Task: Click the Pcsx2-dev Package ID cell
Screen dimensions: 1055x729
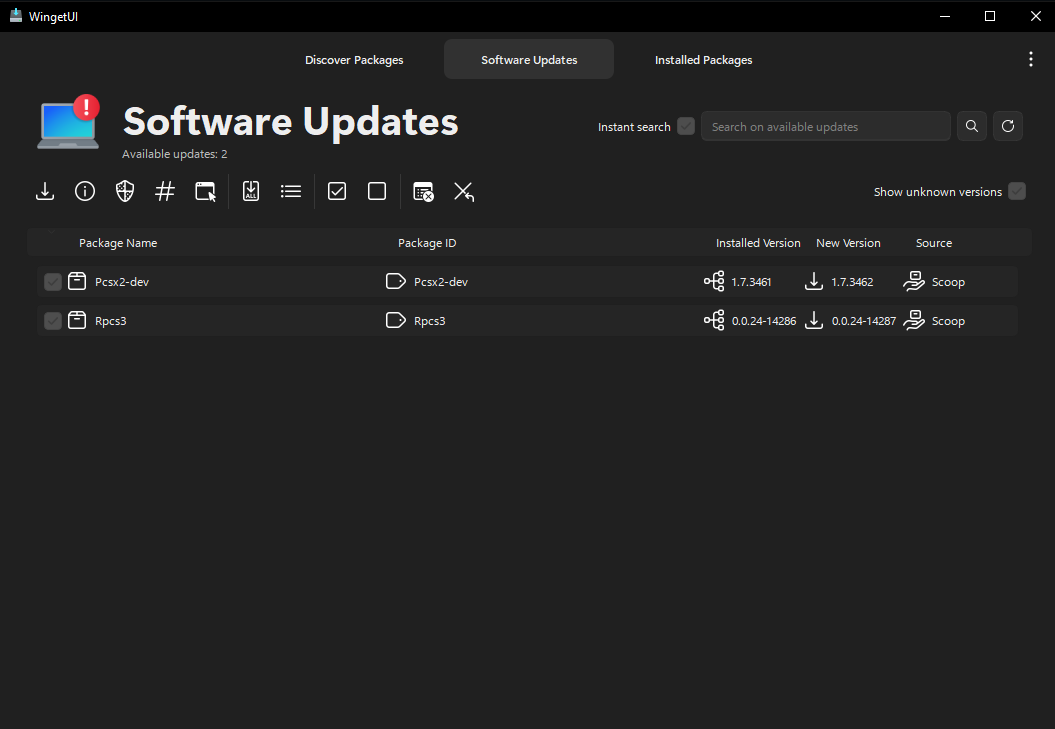Action: (441, 282)
